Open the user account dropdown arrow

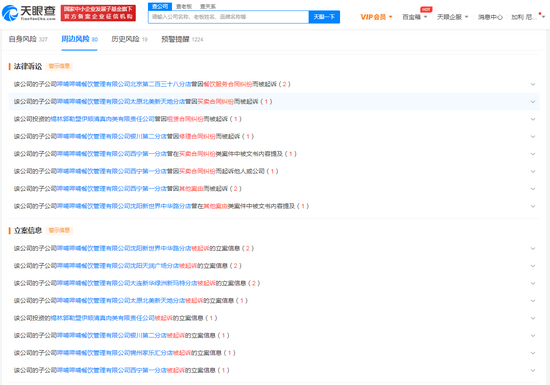click(x=543, y=17)
